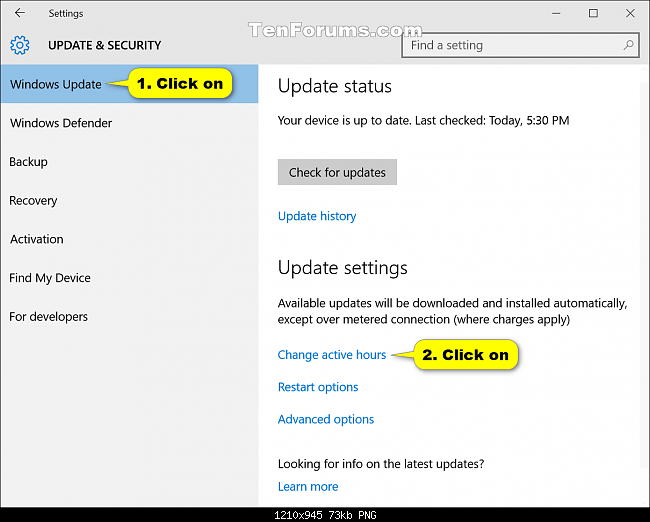Open the Update history link

(x=317, y=216)
